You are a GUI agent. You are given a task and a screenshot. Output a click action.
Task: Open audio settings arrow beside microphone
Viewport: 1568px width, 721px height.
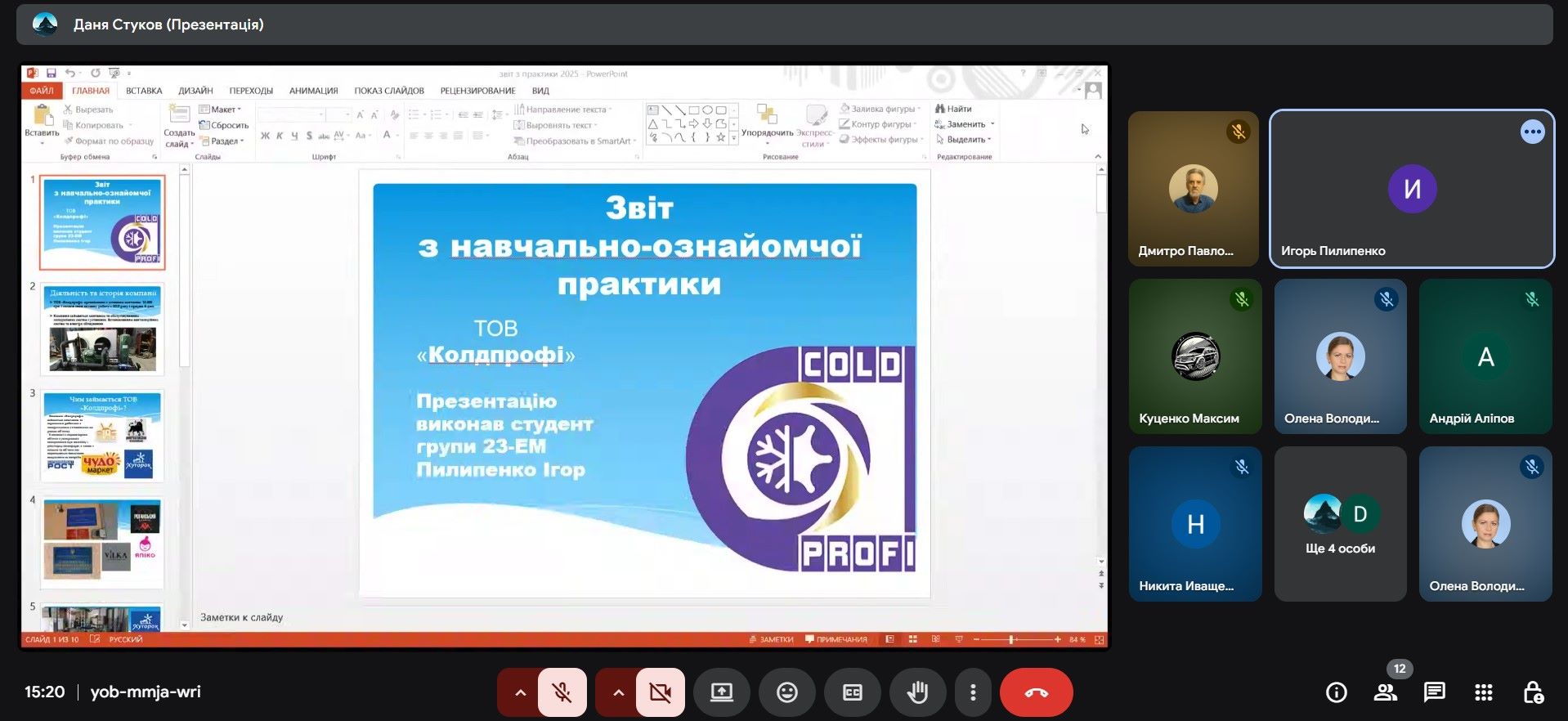tap(520, 692)
